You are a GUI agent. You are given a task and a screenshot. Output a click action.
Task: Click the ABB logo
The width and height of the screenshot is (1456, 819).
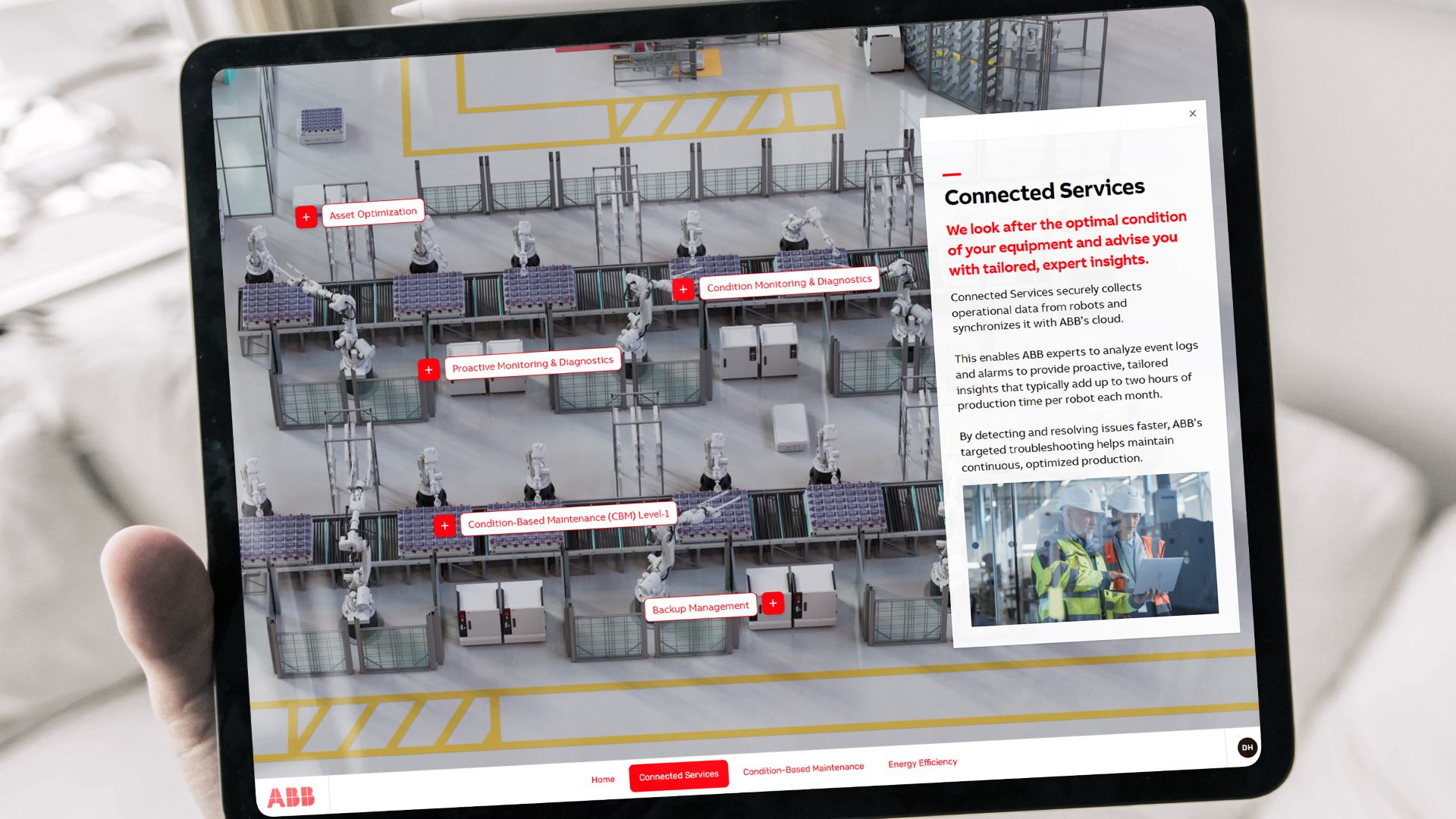[291, 796]
